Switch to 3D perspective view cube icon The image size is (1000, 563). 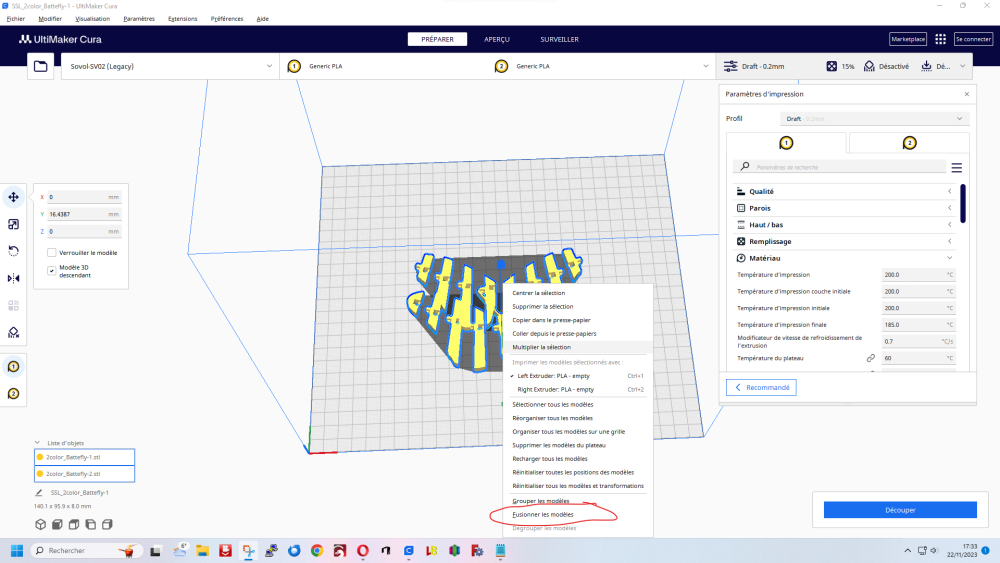[x=40, y=524]
